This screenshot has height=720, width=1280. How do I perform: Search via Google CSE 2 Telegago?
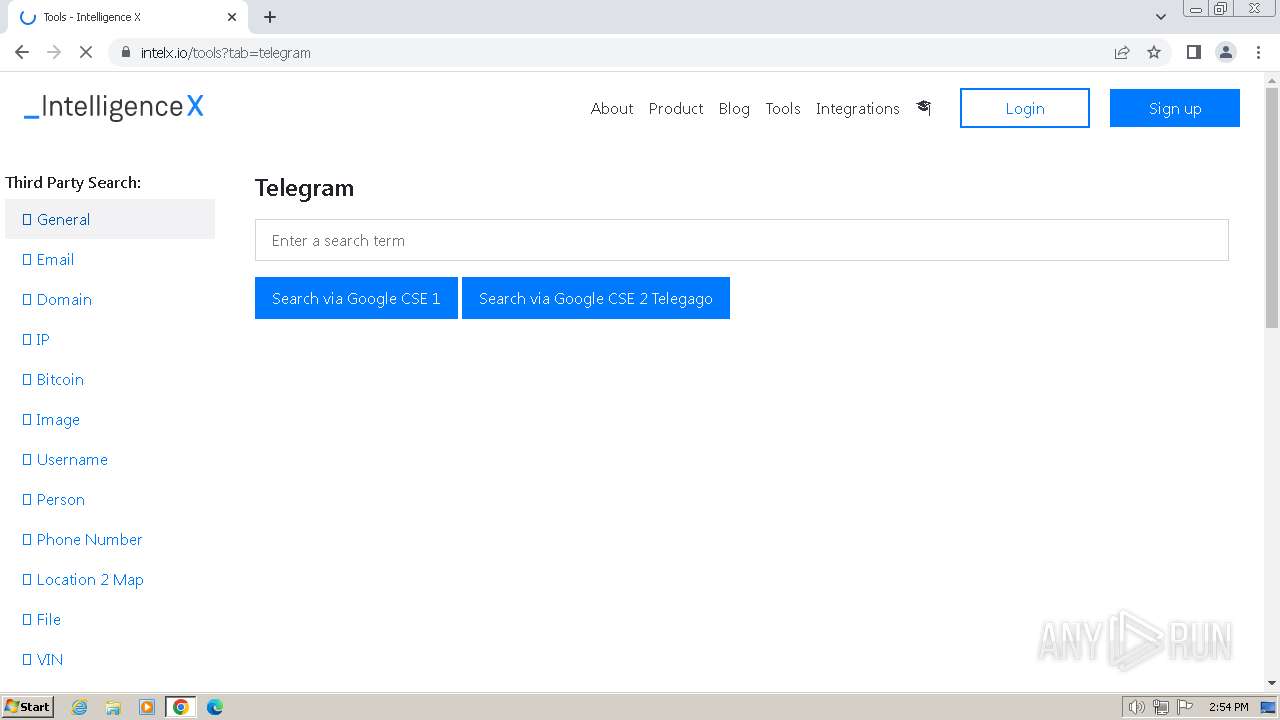click(x=596, y=298)
